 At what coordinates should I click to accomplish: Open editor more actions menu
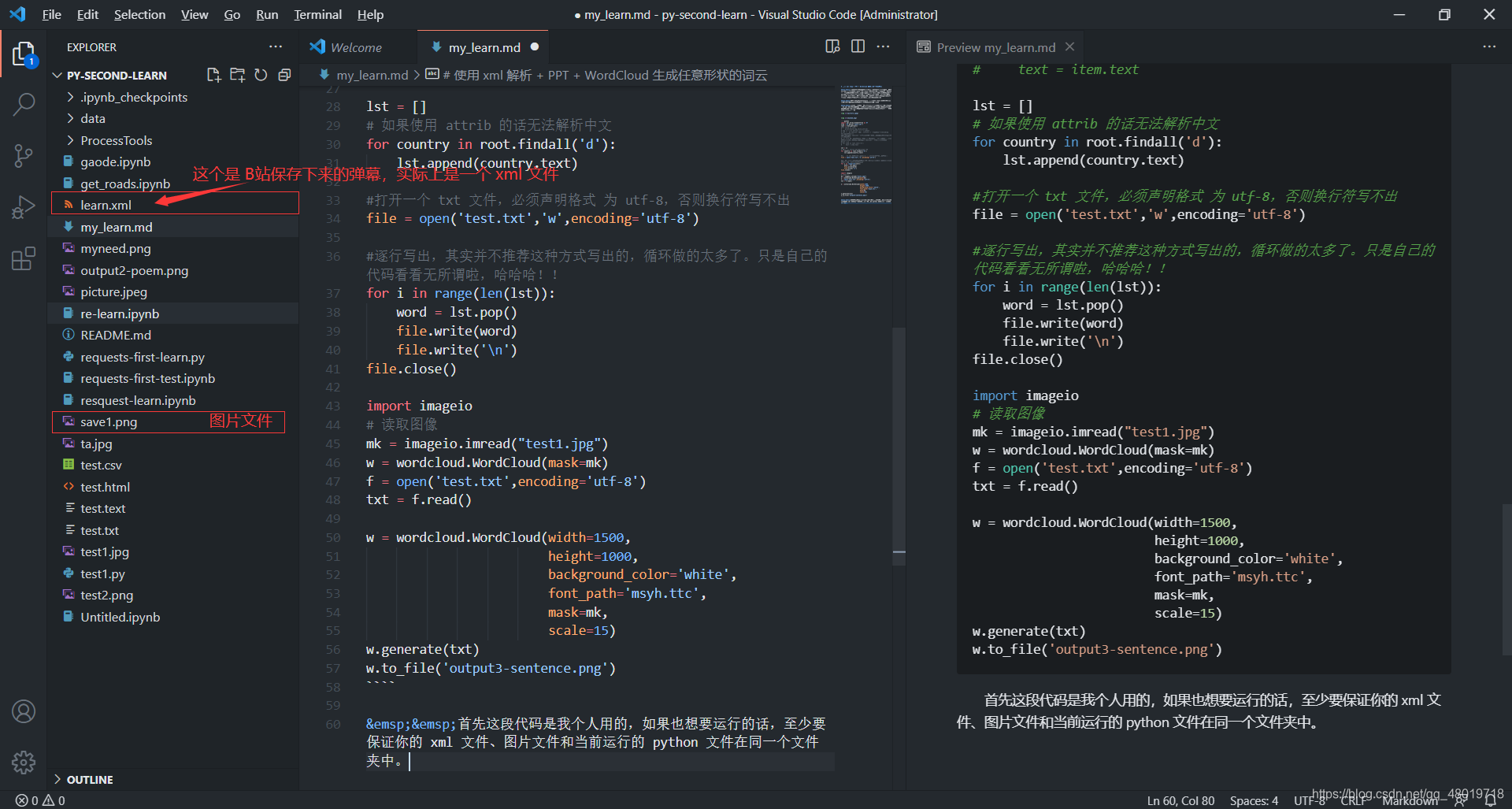(883, 46)
